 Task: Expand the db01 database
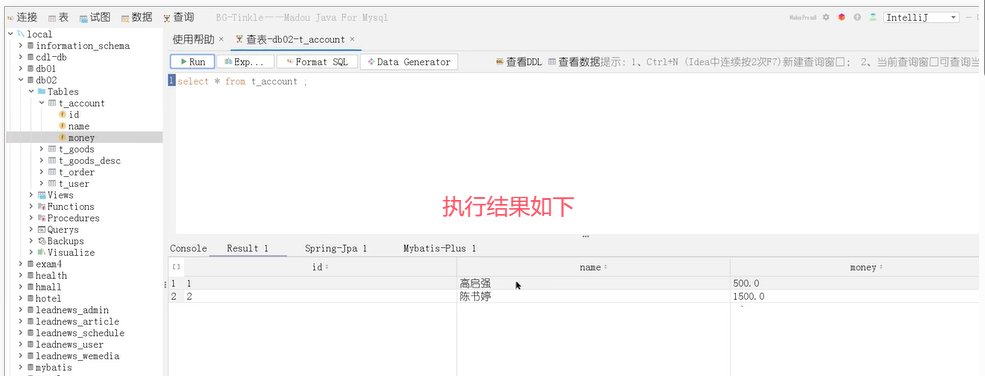point(21,68)
